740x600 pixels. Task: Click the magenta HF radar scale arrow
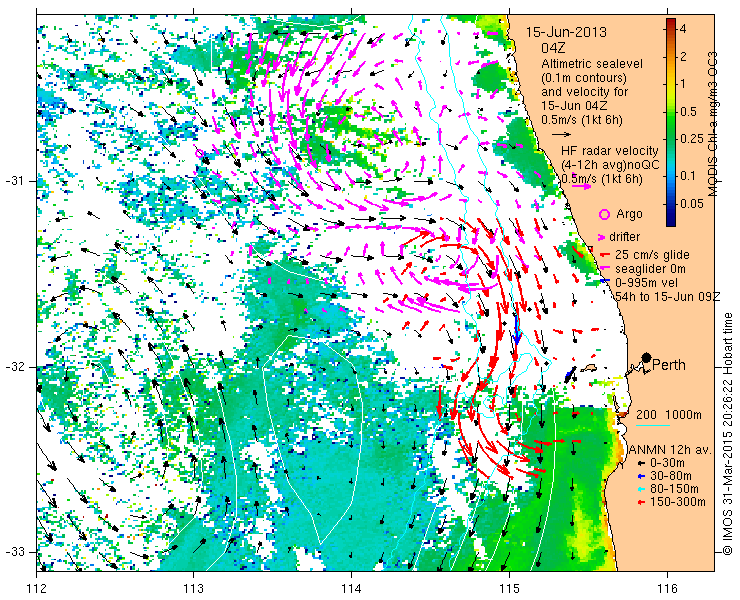point(581,186)
